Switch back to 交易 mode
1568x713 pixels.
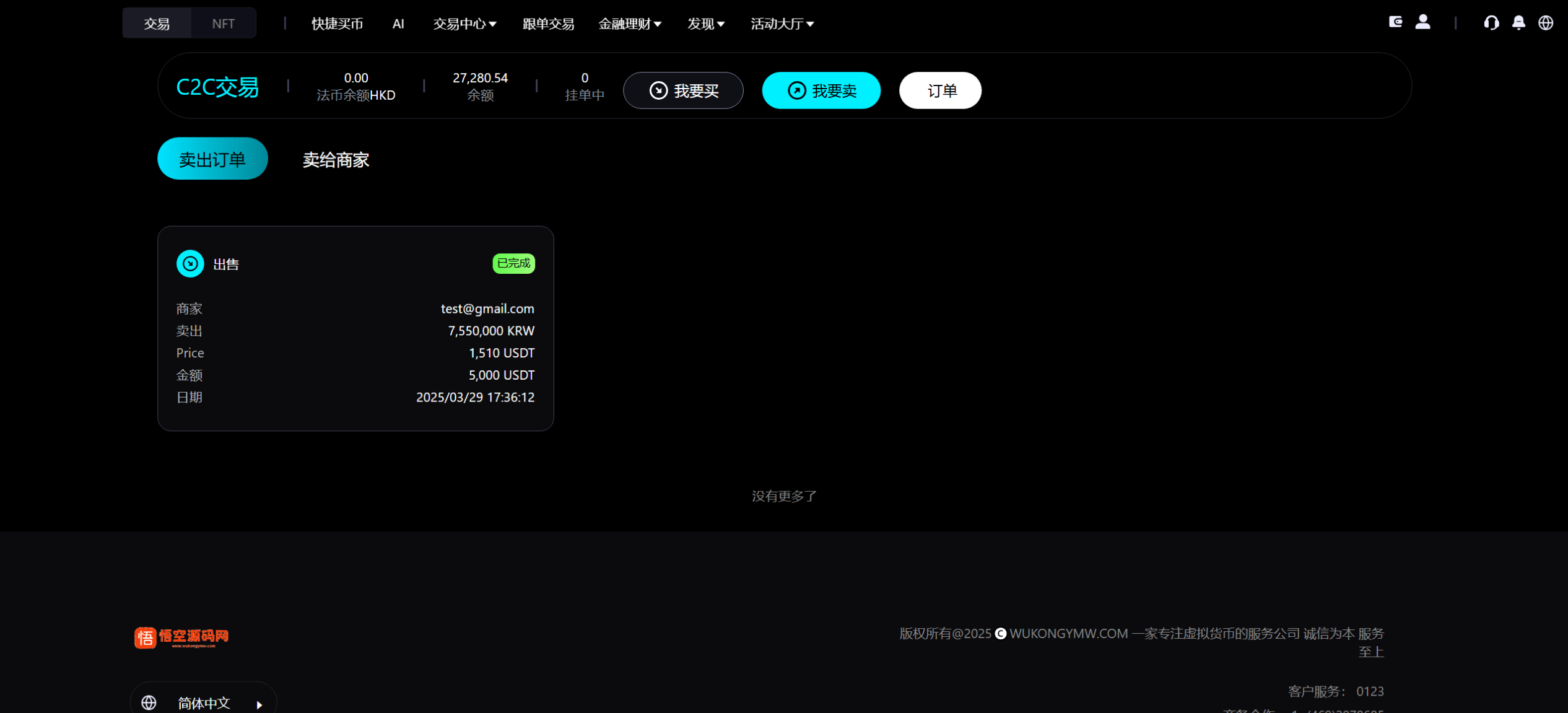pos(157,23)
